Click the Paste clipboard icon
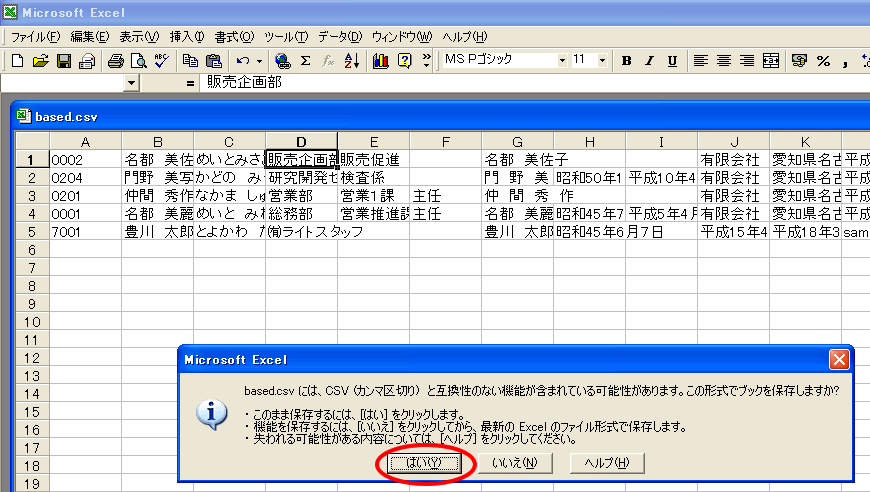Image resolution: width=870 pixels, height=492 pixels. 214,61
